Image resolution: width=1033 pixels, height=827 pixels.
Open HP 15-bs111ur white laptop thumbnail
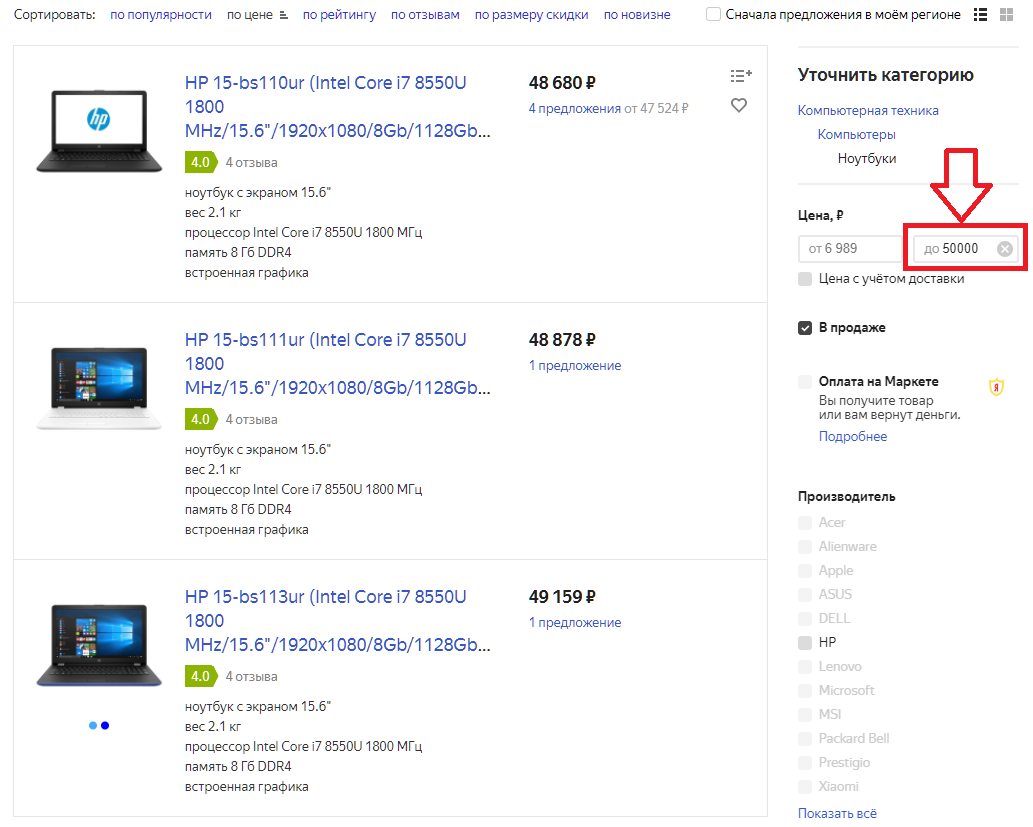coord(99,388)
